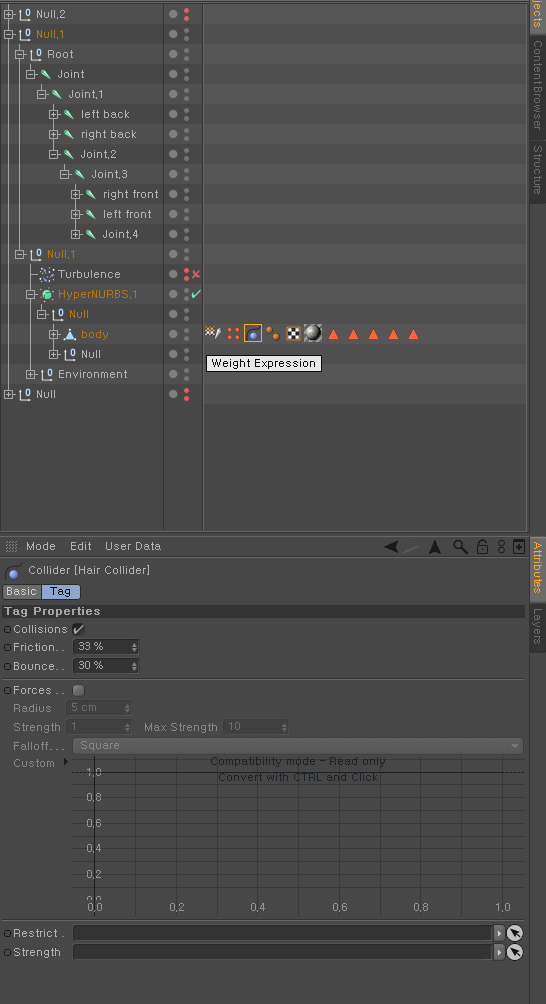Click the gray material sphere tag
Viewport: 546px width, 1004px height.
[312, 334]
